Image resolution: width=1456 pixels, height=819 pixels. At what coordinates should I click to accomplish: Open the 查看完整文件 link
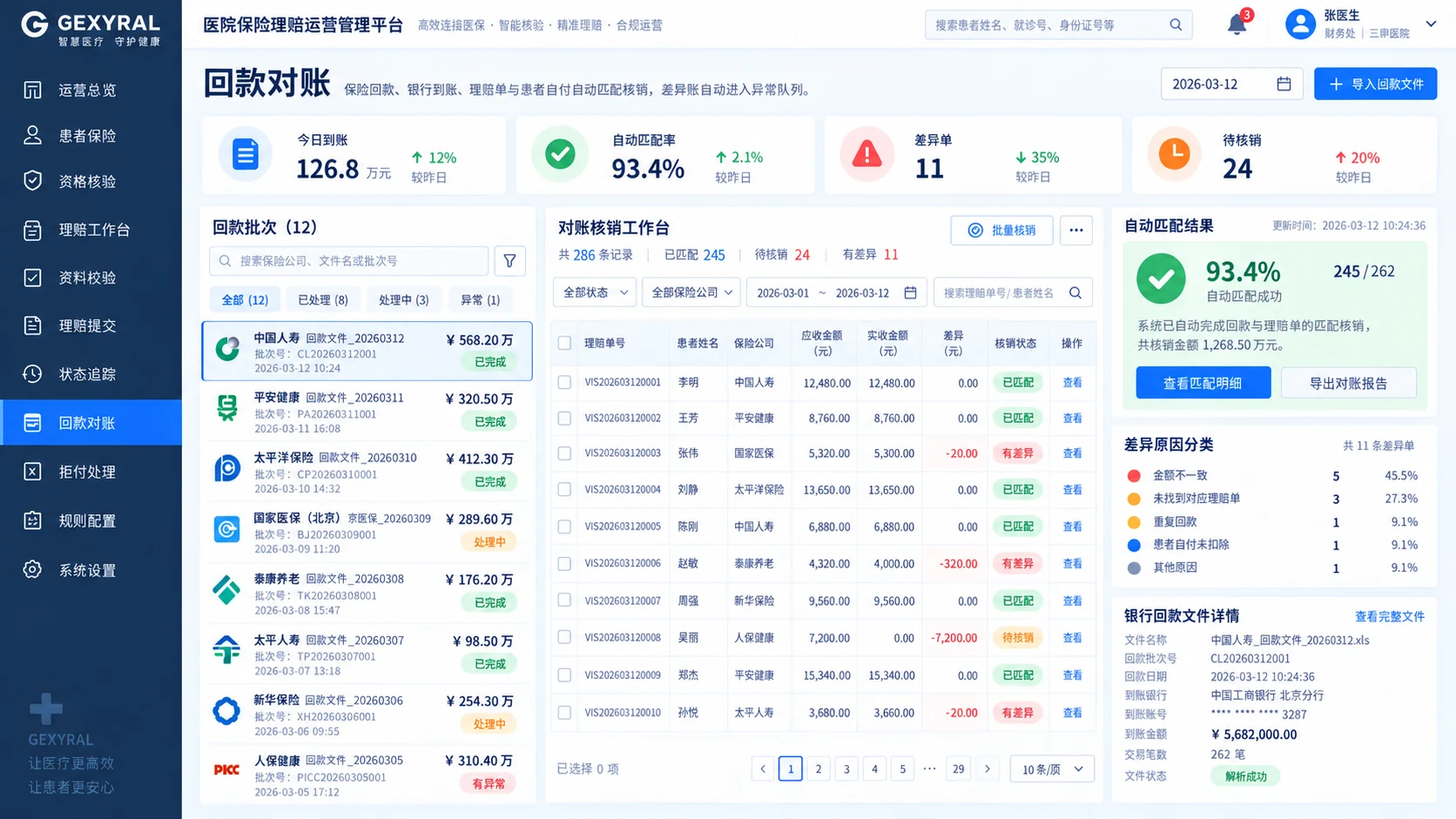(x=1390, y=616)
